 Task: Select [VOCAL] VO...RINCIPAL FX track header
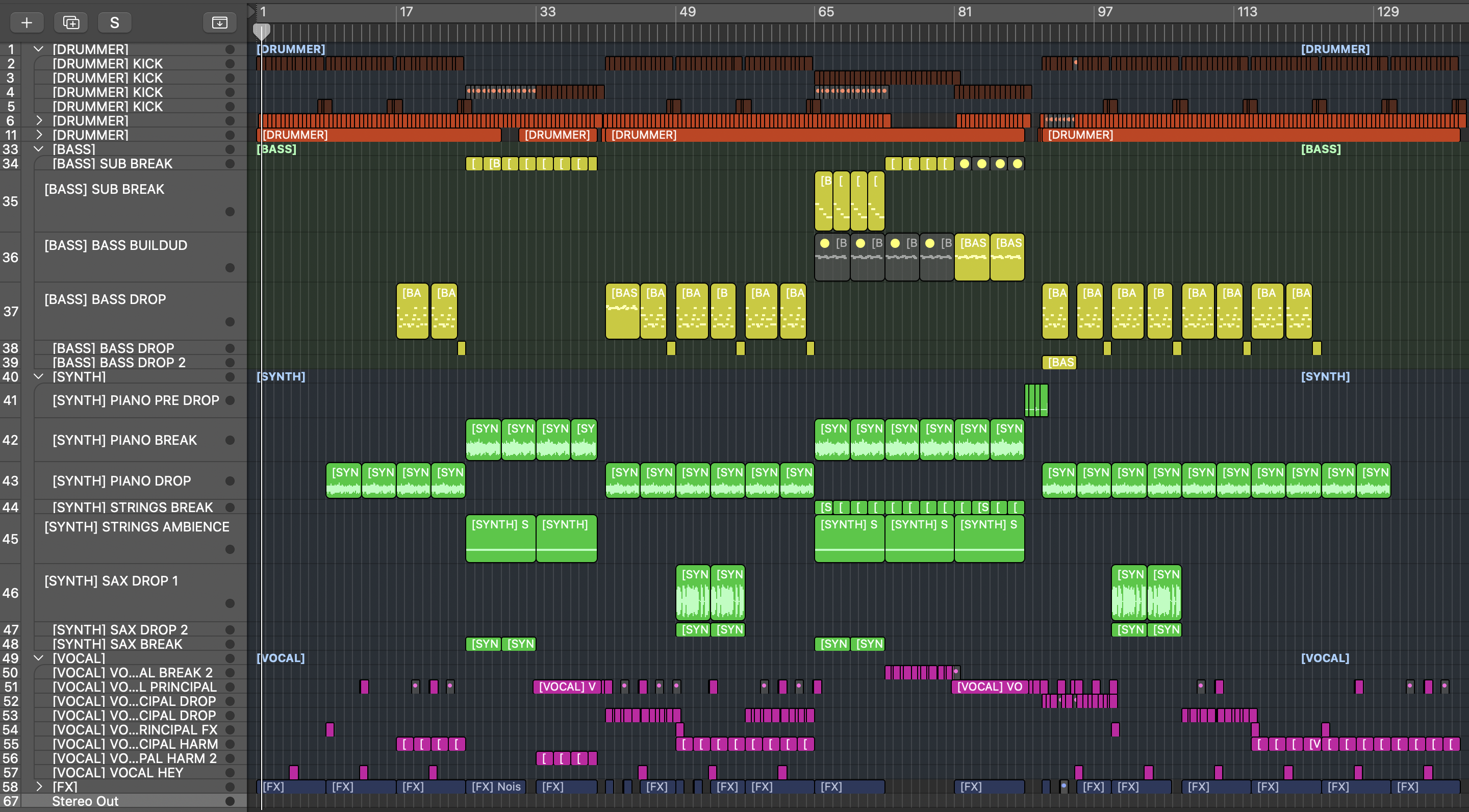pyautogui.click(x=123, y=729)
